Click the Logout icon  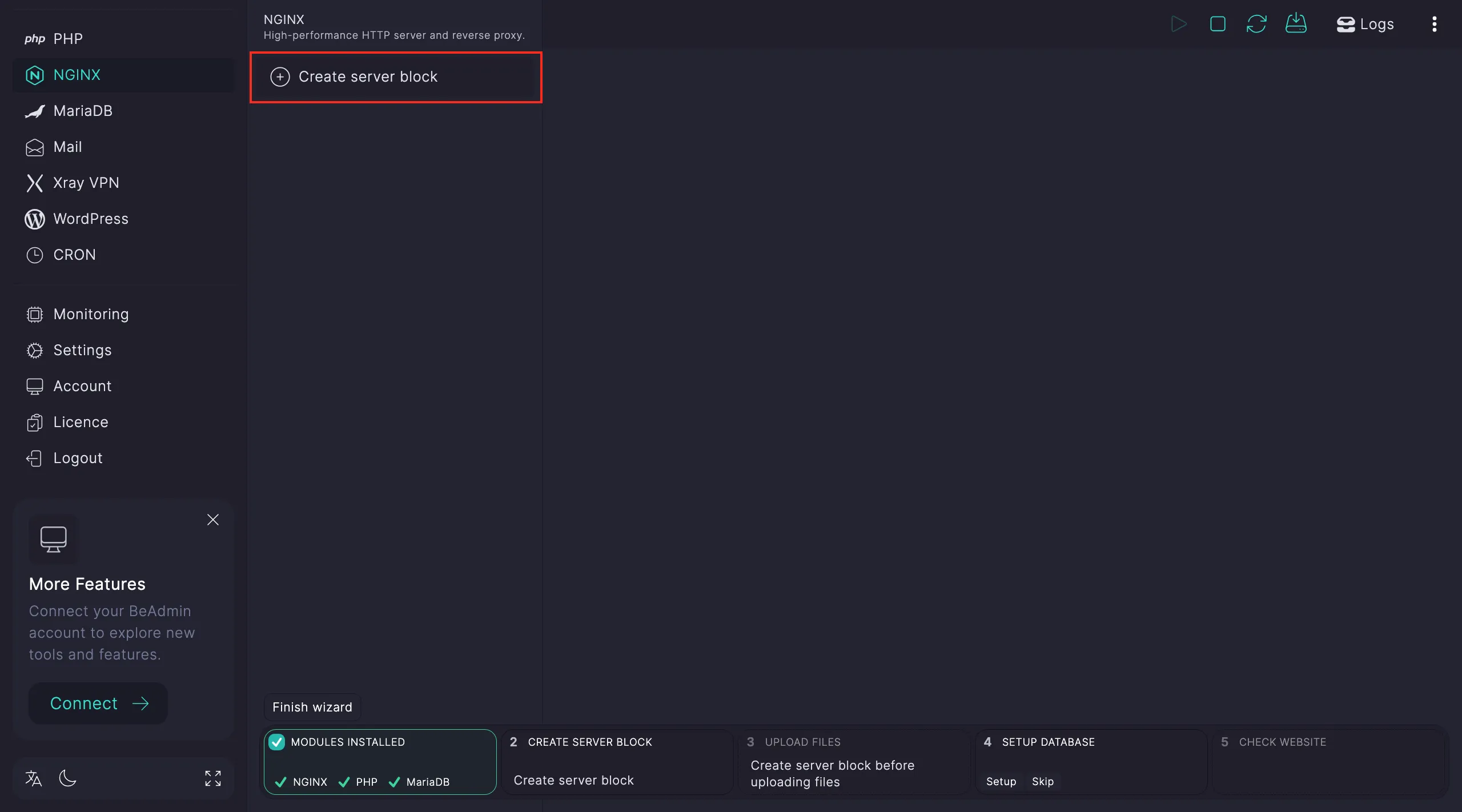pos(35,459)
